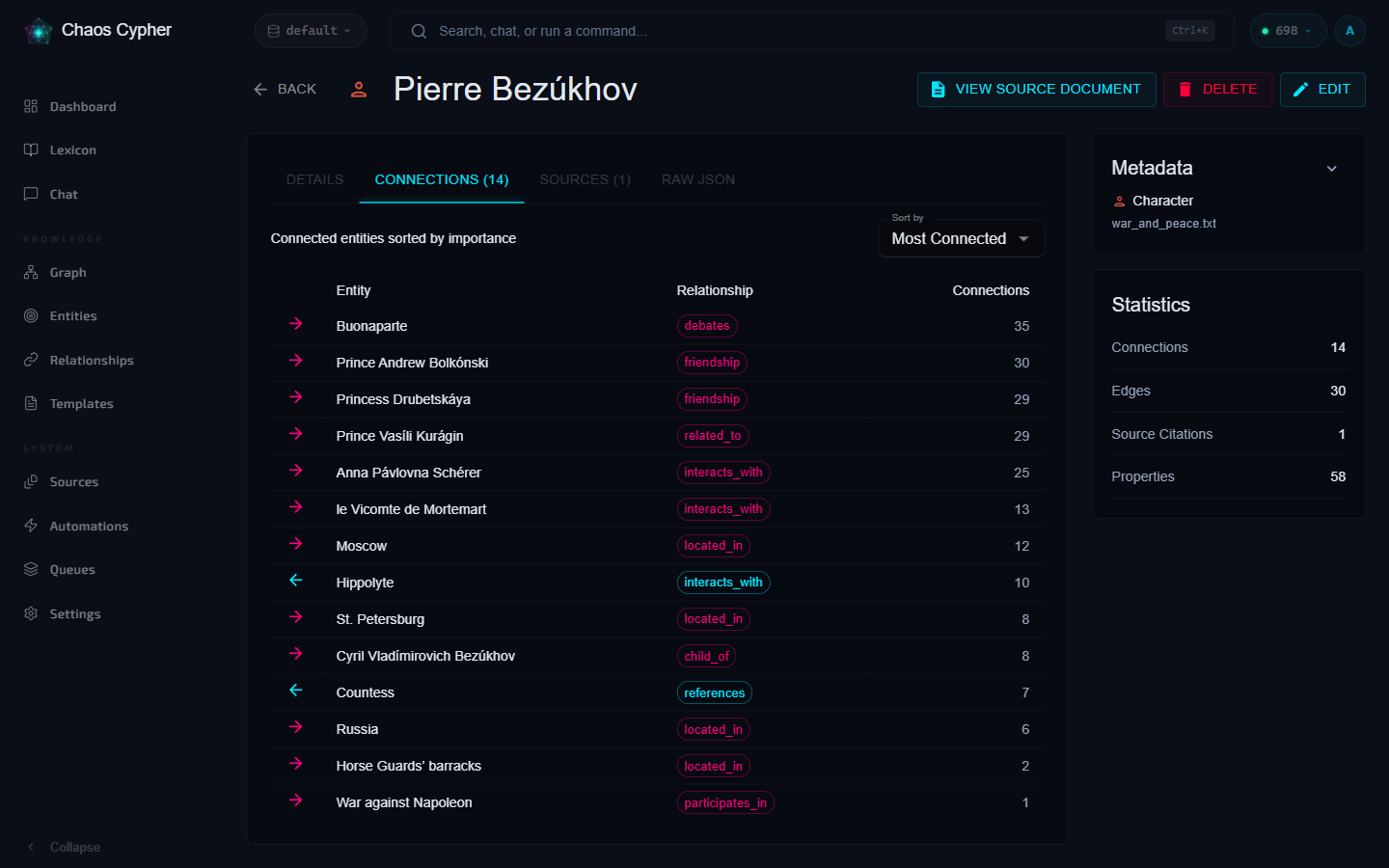This screenshot has height=868, width=1389.
Task: Click the search magnifier icon
Action: coord(419,31)
